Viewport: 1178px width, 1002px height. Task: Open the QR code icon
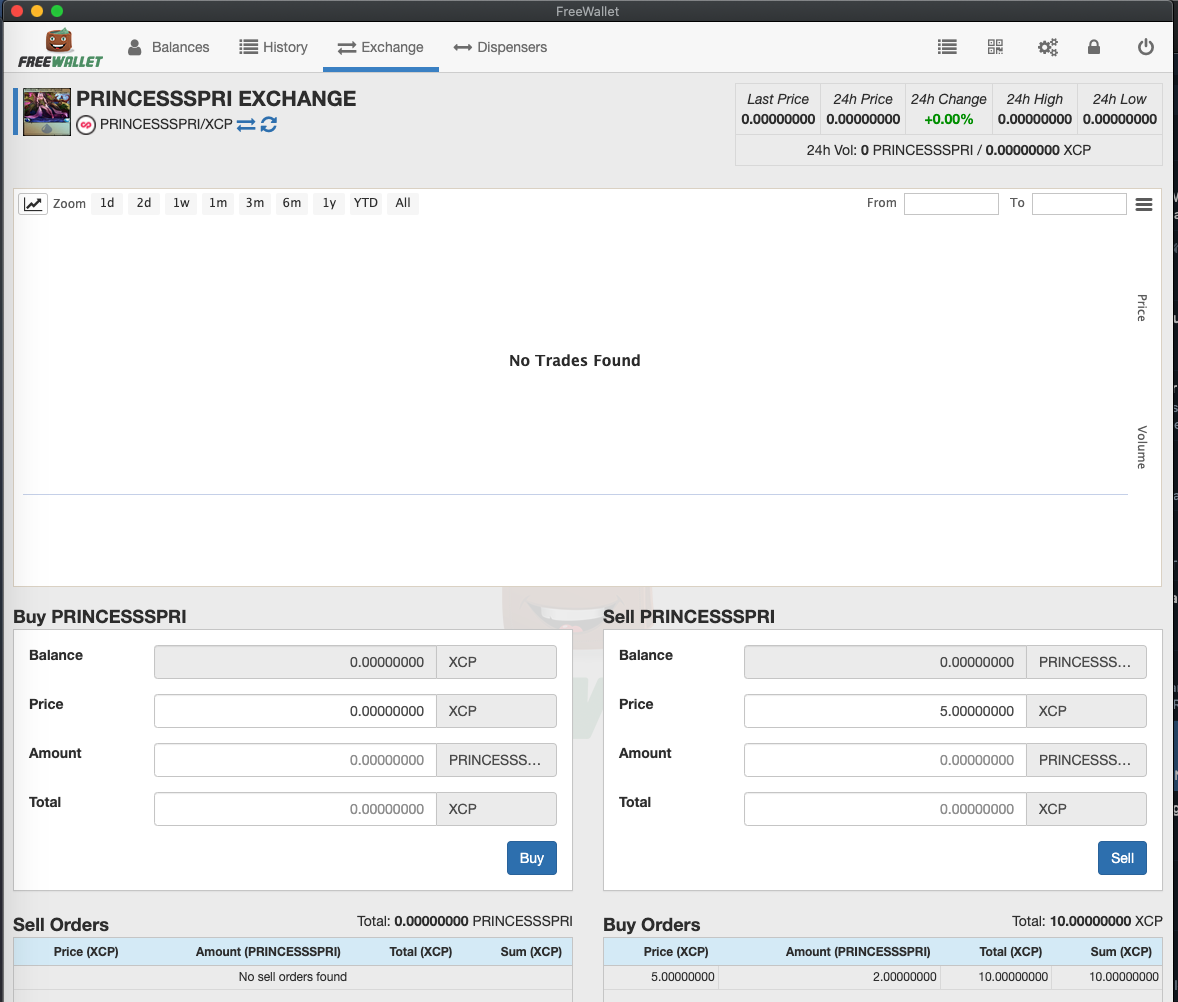[995, 47]
